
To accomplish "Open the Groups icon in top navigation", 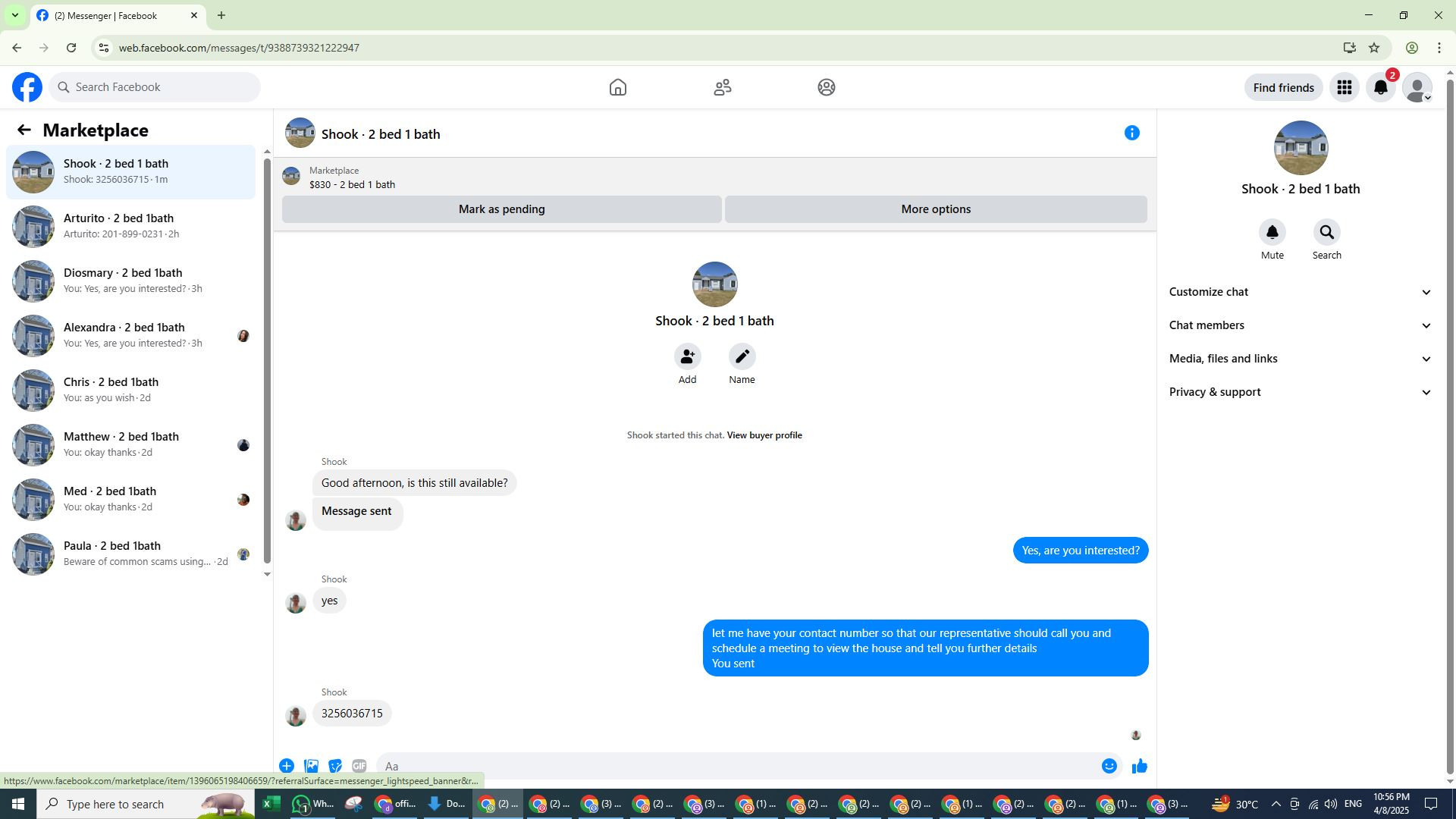I will click(826, 87).
